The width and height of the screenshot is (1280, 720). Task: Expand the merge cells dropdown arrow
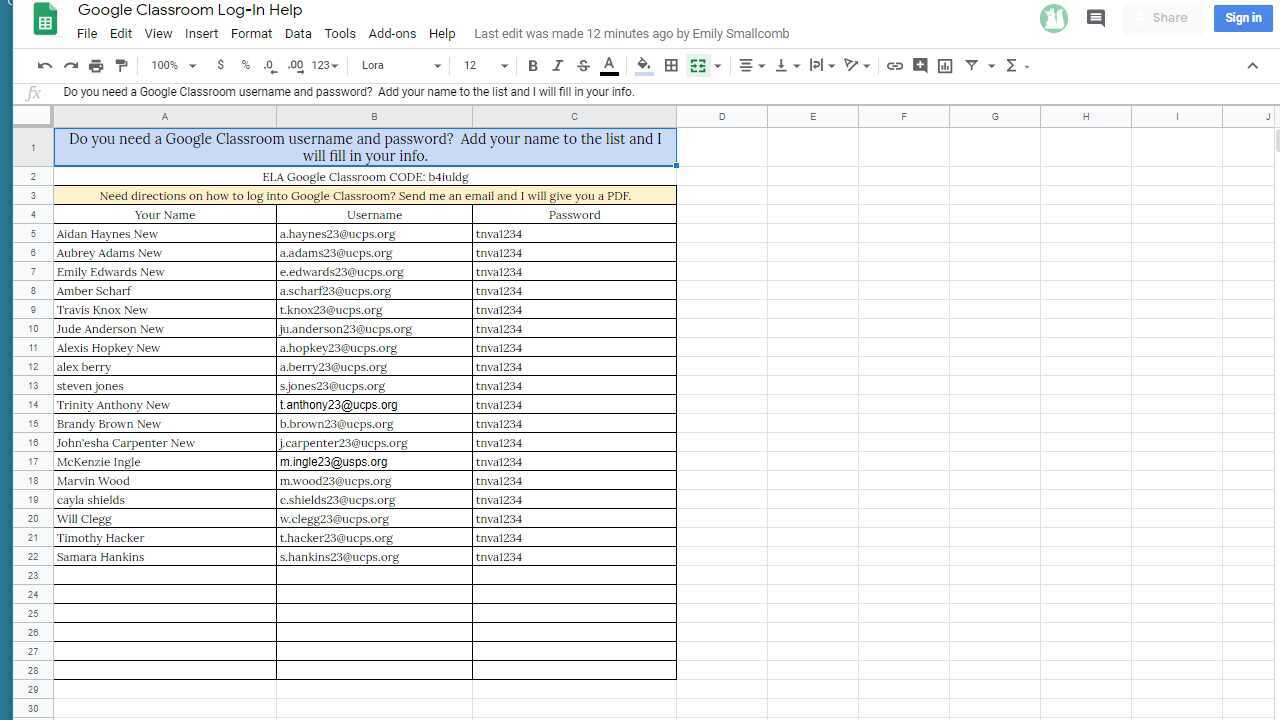[716, 65]
